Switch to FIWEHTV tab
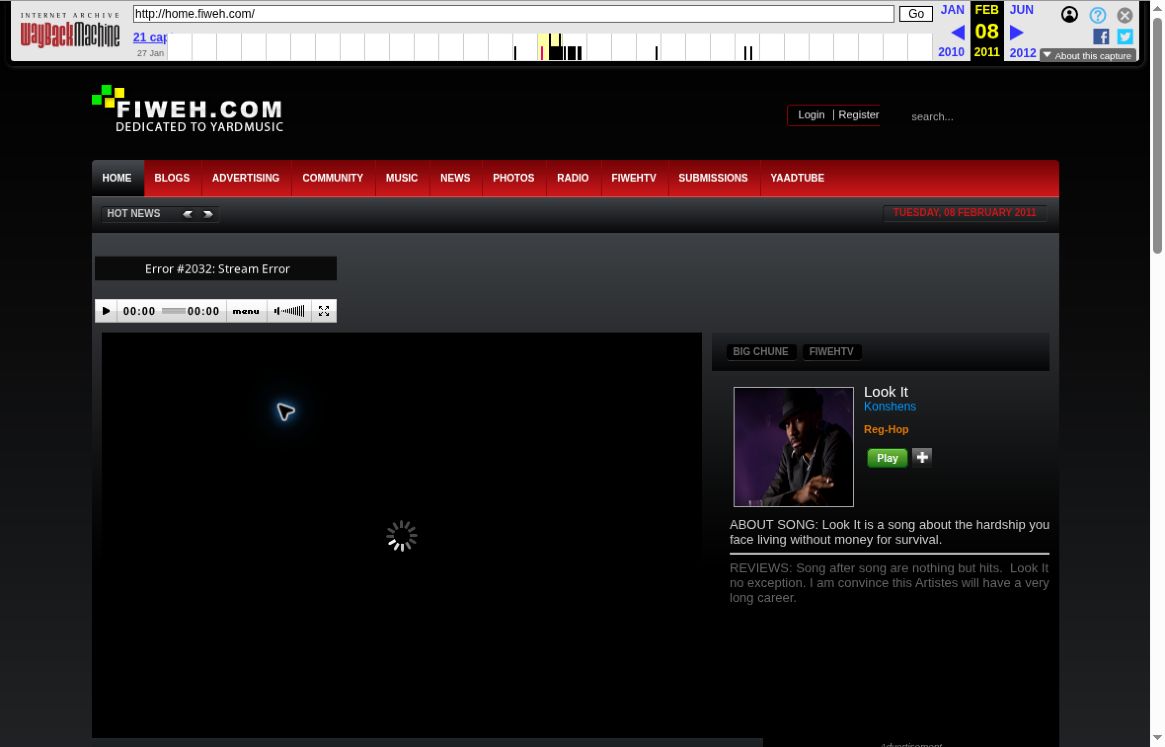The width and height of the screenshot is (1165, 747). (831, 352)
